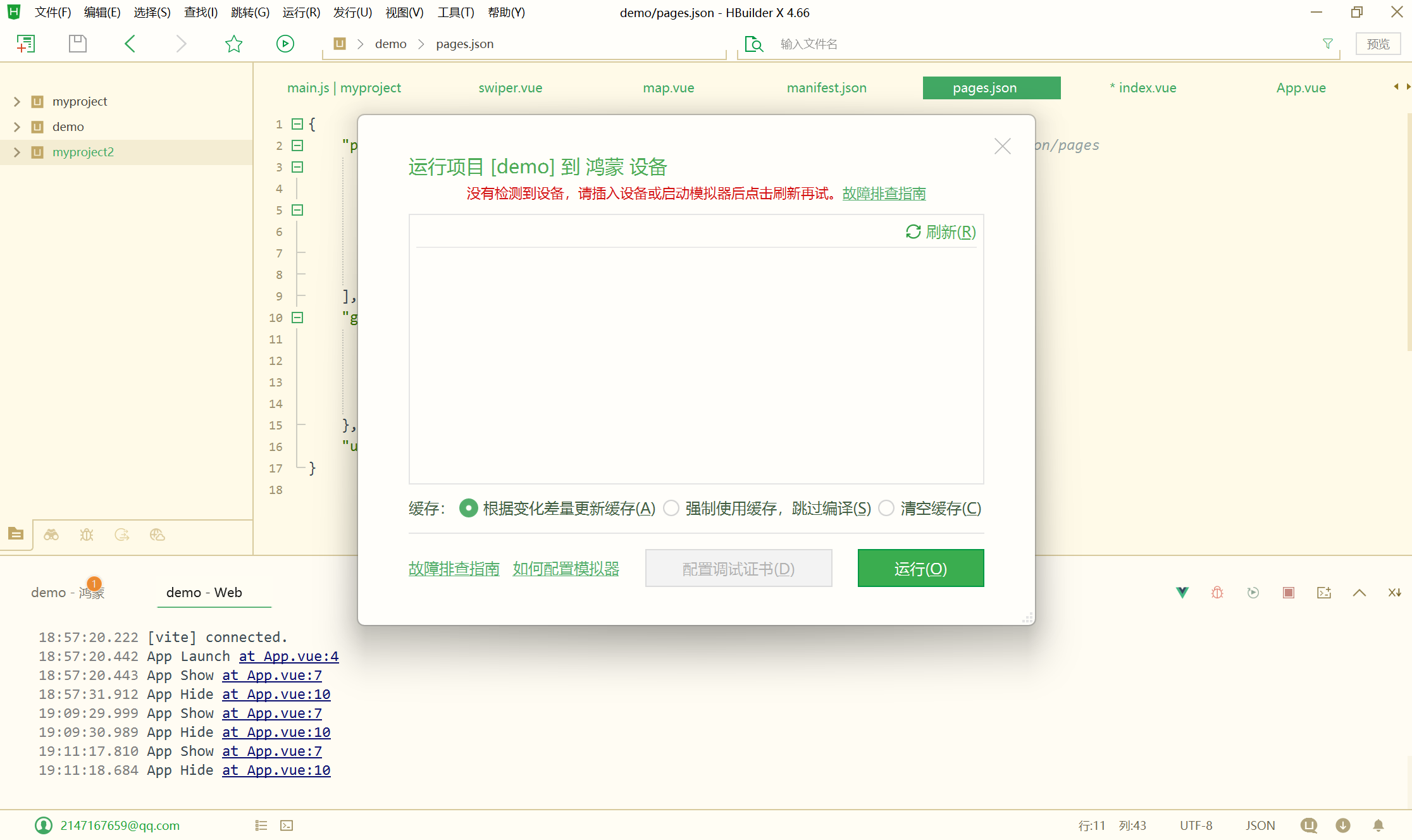
Task: Click the 预览 preview button
Action: [x=1378, y=44]
